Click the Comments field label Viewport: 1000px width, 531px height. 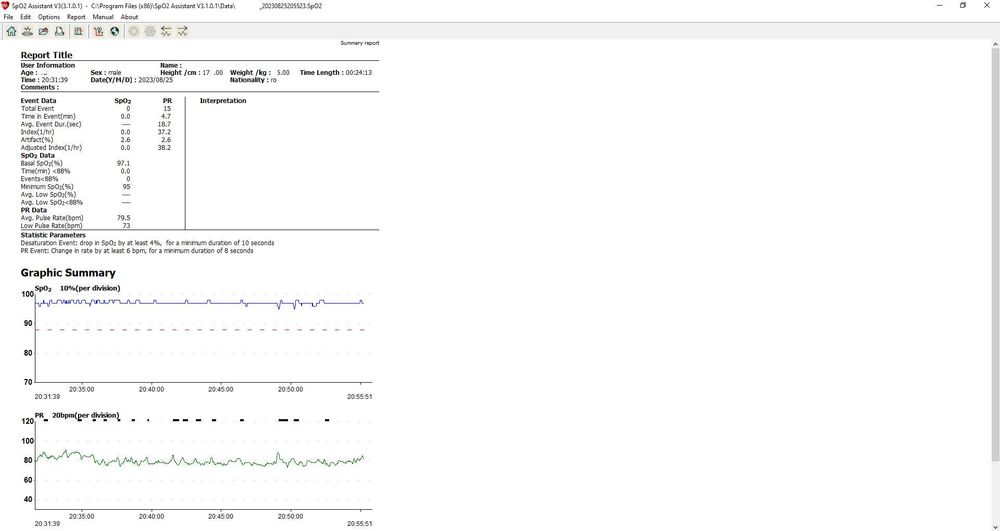tap(40, 87)
